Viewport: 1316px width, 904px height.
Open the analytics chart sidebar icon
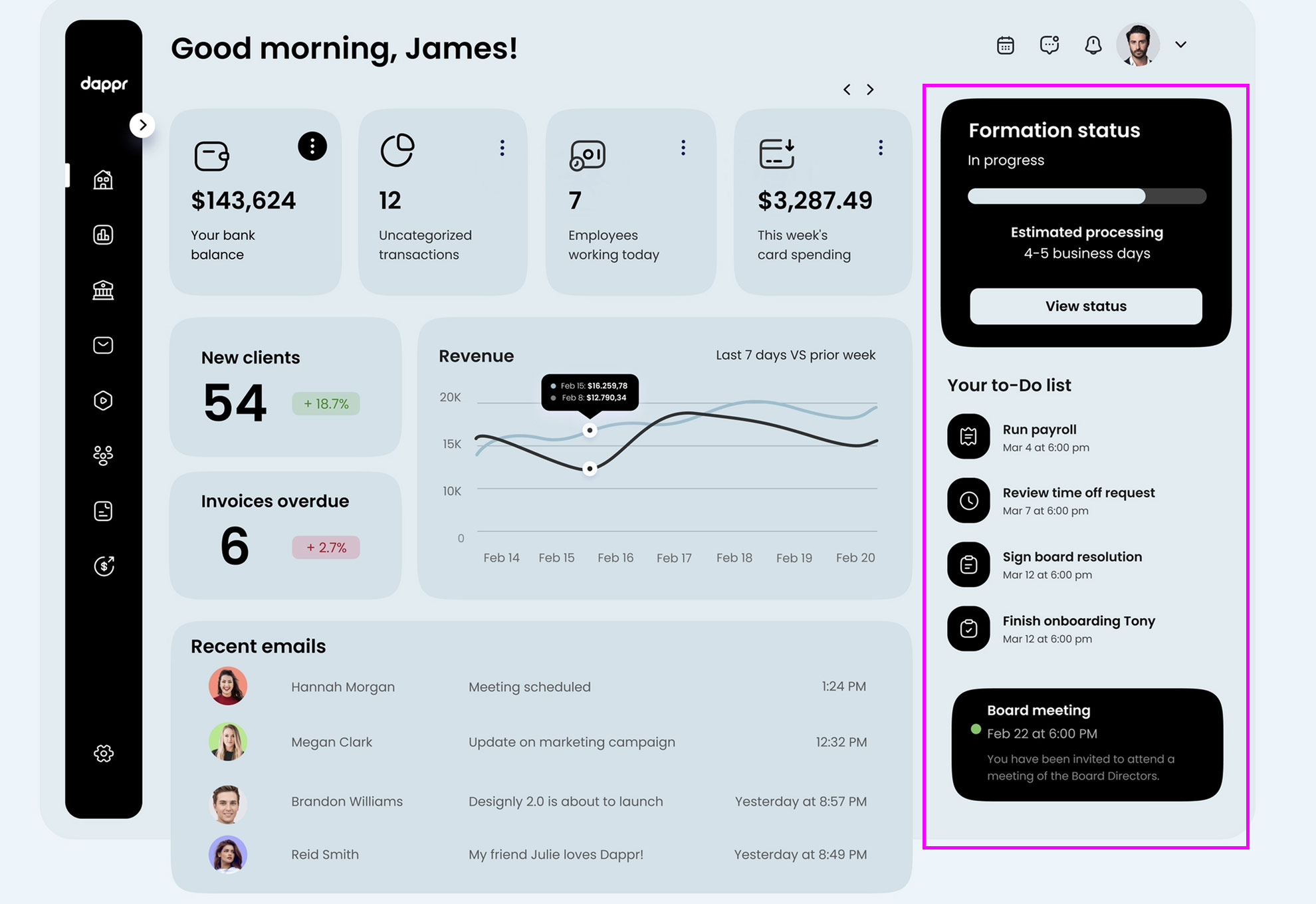coord(103,235)
